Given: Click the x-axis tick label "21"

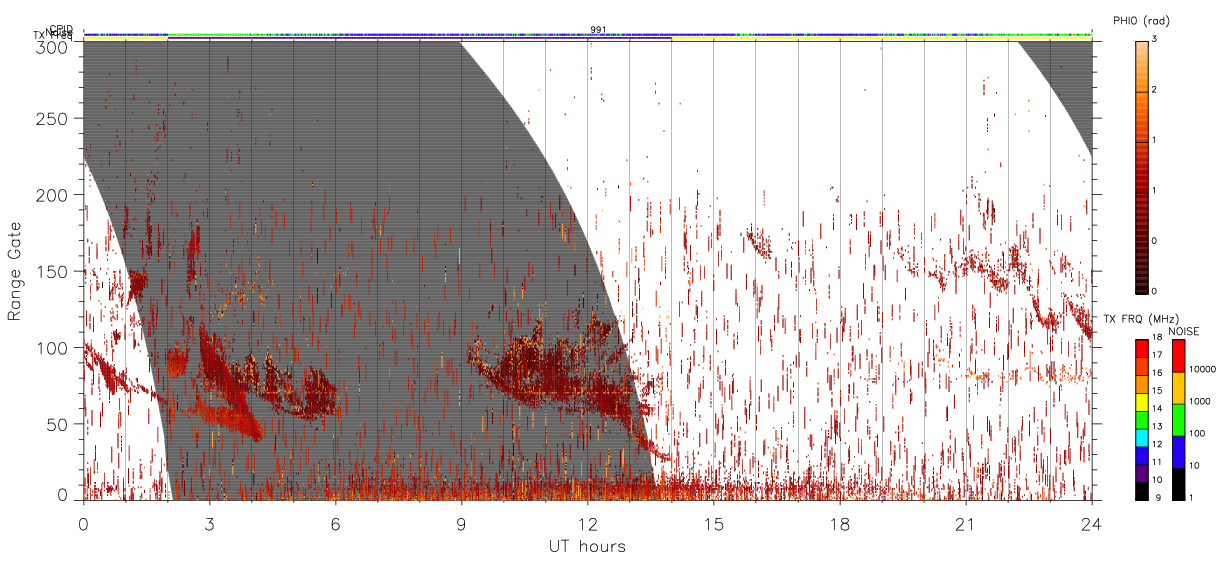Looking at the screenshot, I should [966, 524].
